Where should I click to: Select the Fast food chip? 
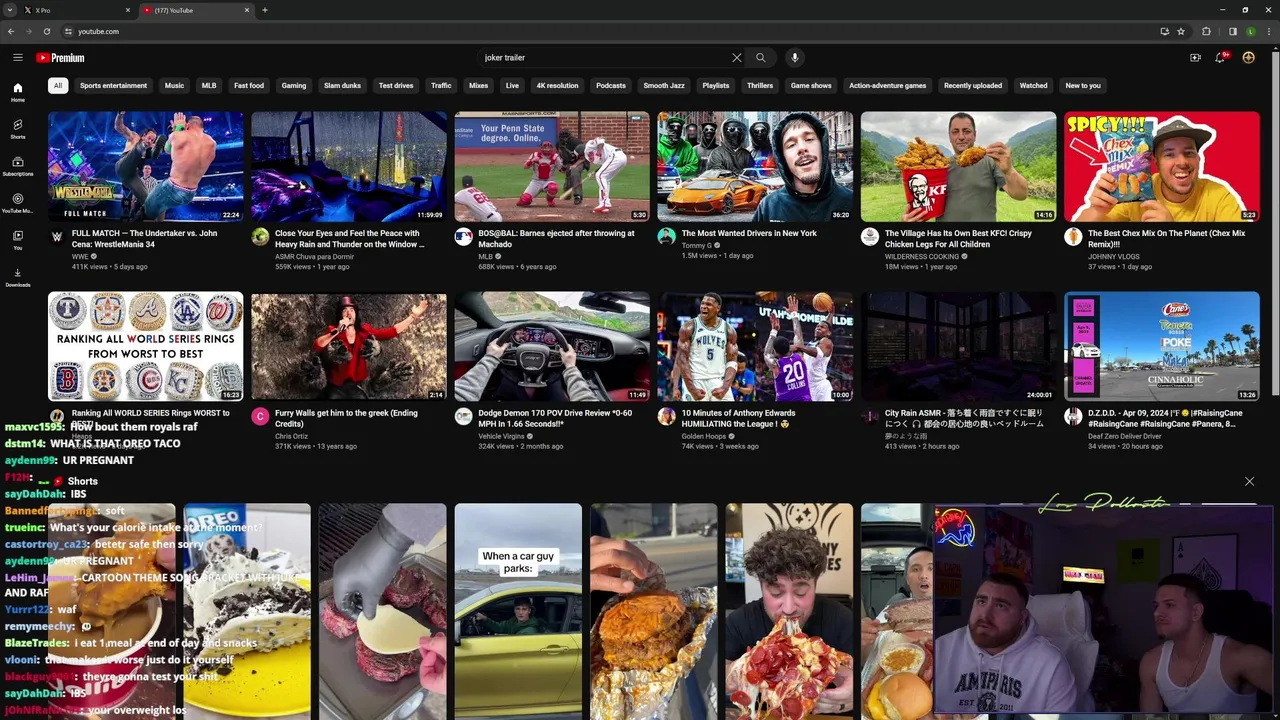[x=249, y=86]
